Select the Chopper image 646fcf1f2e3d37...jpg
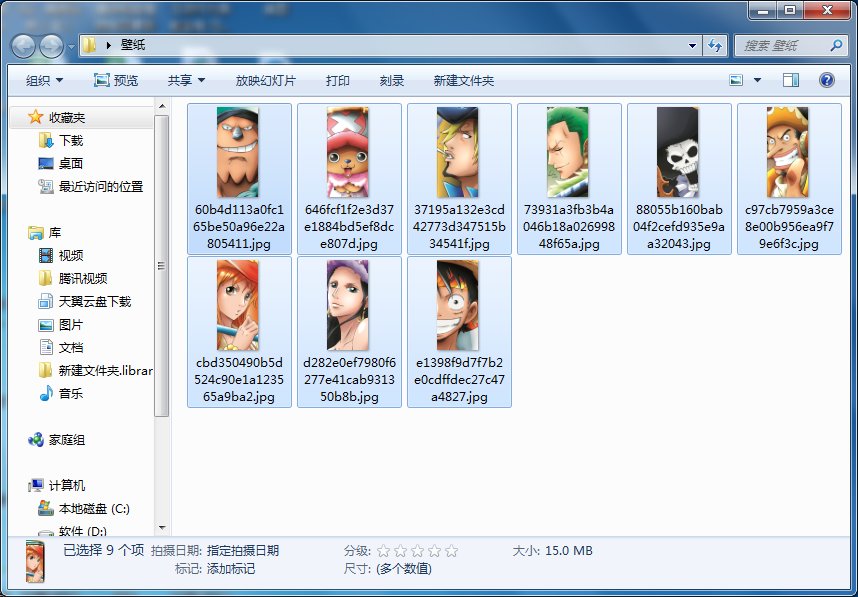858x597 pixels. (349, 179)
